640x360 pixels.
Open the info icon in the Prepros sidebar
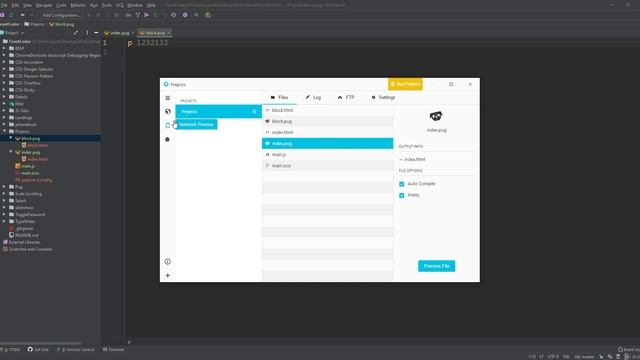167,262
